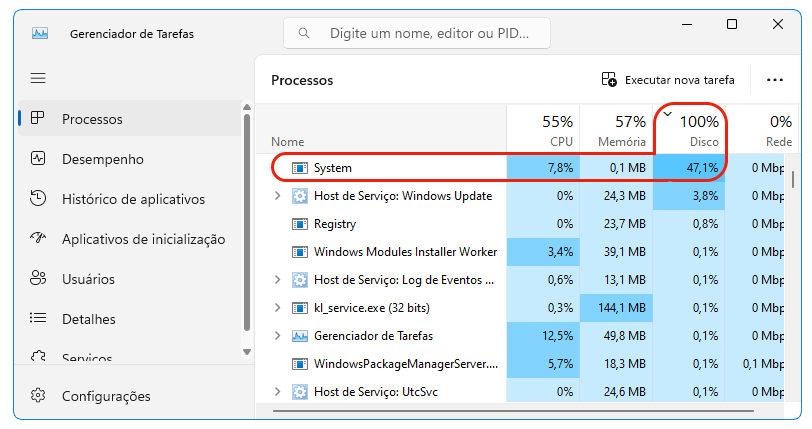Click the Log de Eventos service icon
The image size is (812, 429).
point(300,280)
